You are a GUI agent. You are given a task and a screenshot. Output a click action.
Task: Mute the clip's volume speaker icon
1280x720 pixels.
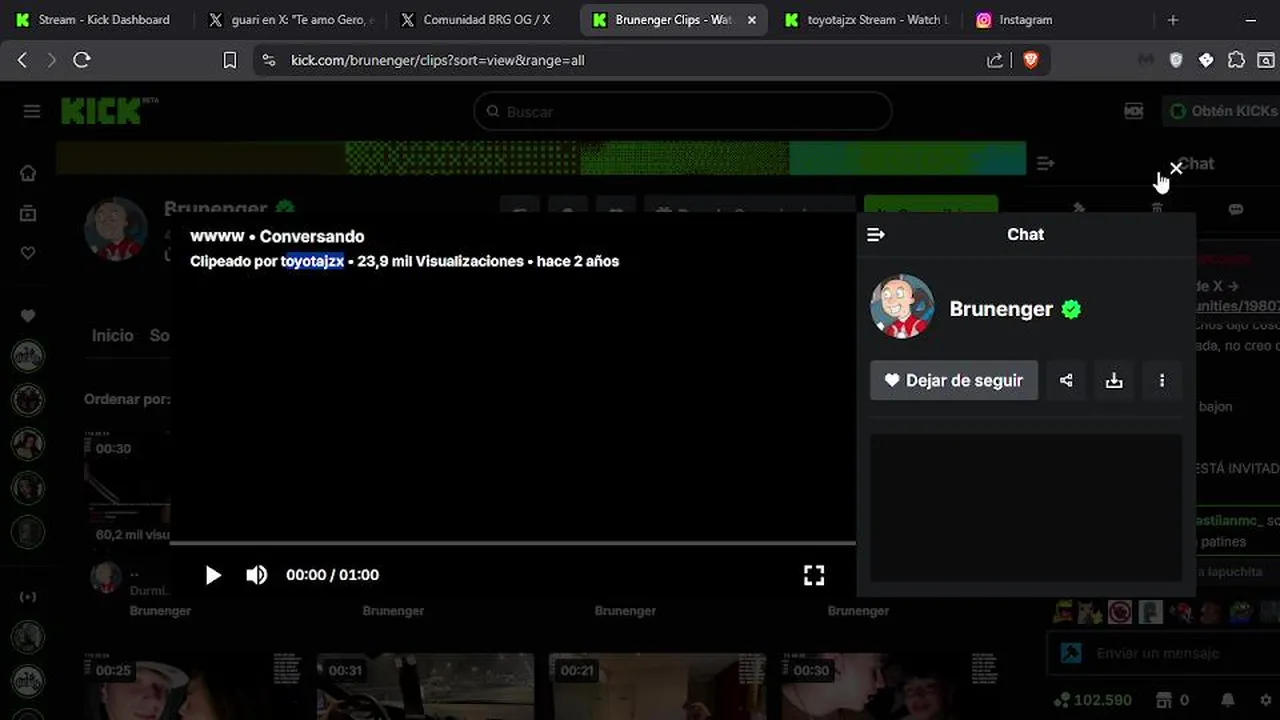(256, 575)
